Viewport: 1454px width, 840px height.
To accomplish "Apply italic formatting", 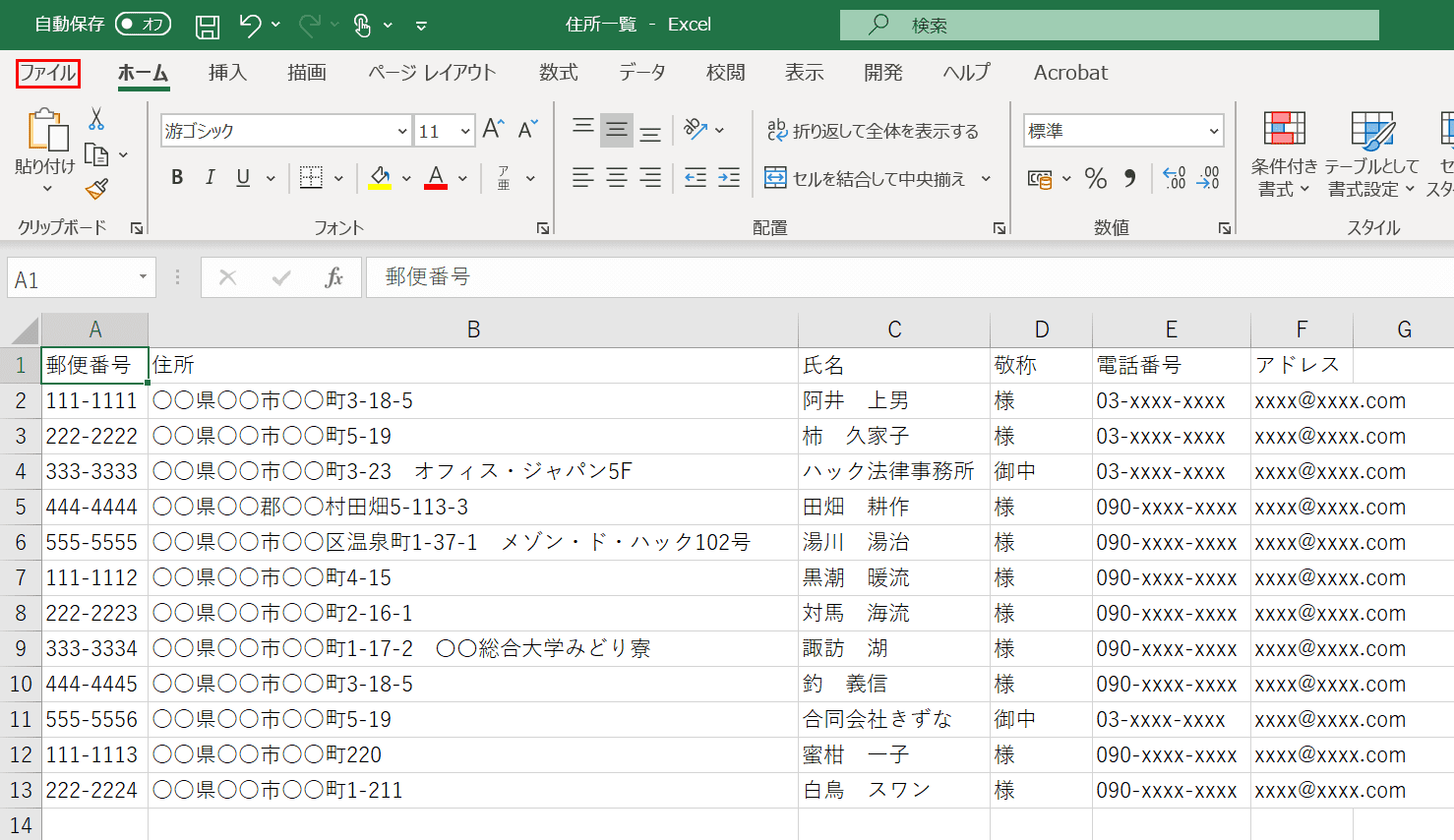I will point(210,178).
